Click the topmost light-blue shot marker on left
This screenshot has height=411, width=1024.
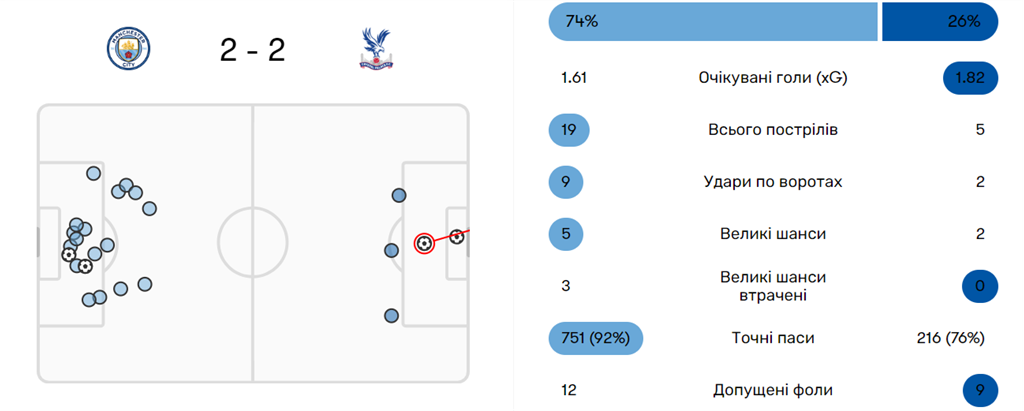pyautogui.click(x=93, y=173)
